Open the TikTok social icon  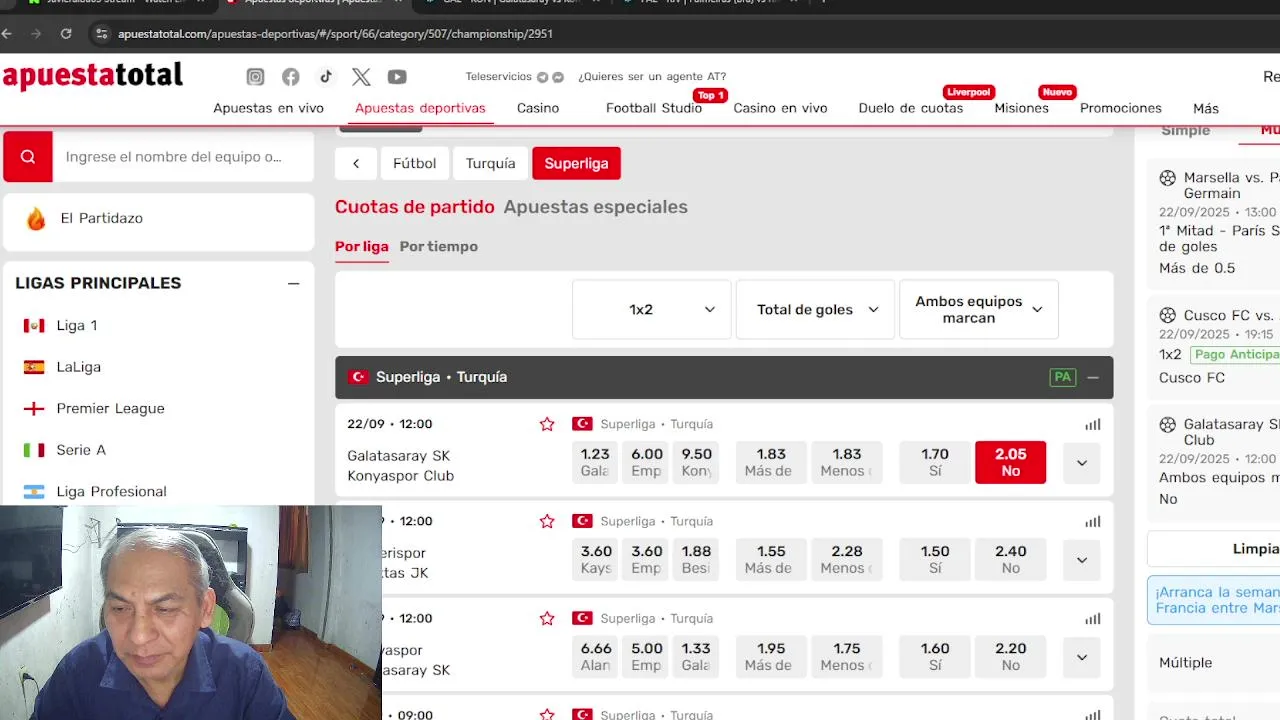326,77
